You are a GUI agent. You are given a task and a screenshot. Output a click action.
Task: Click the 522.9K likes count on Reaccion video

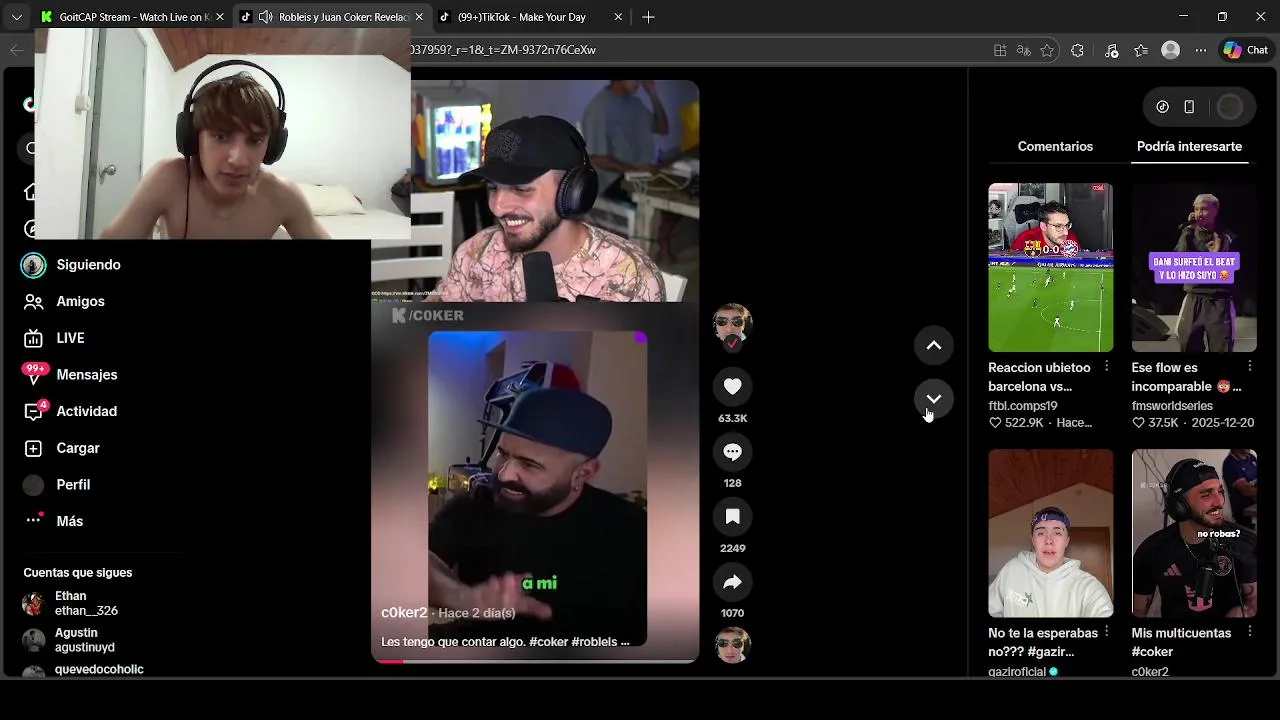pos(1016,423)
